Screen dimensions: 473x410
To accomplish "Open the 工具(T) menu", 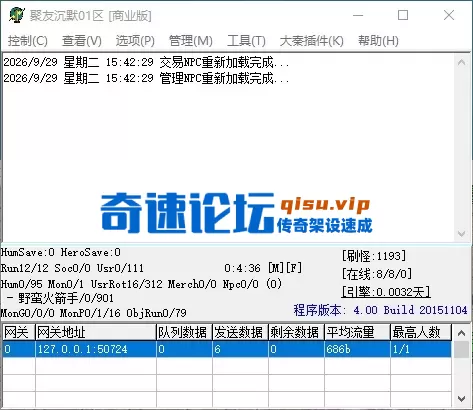I will point(246,41).
